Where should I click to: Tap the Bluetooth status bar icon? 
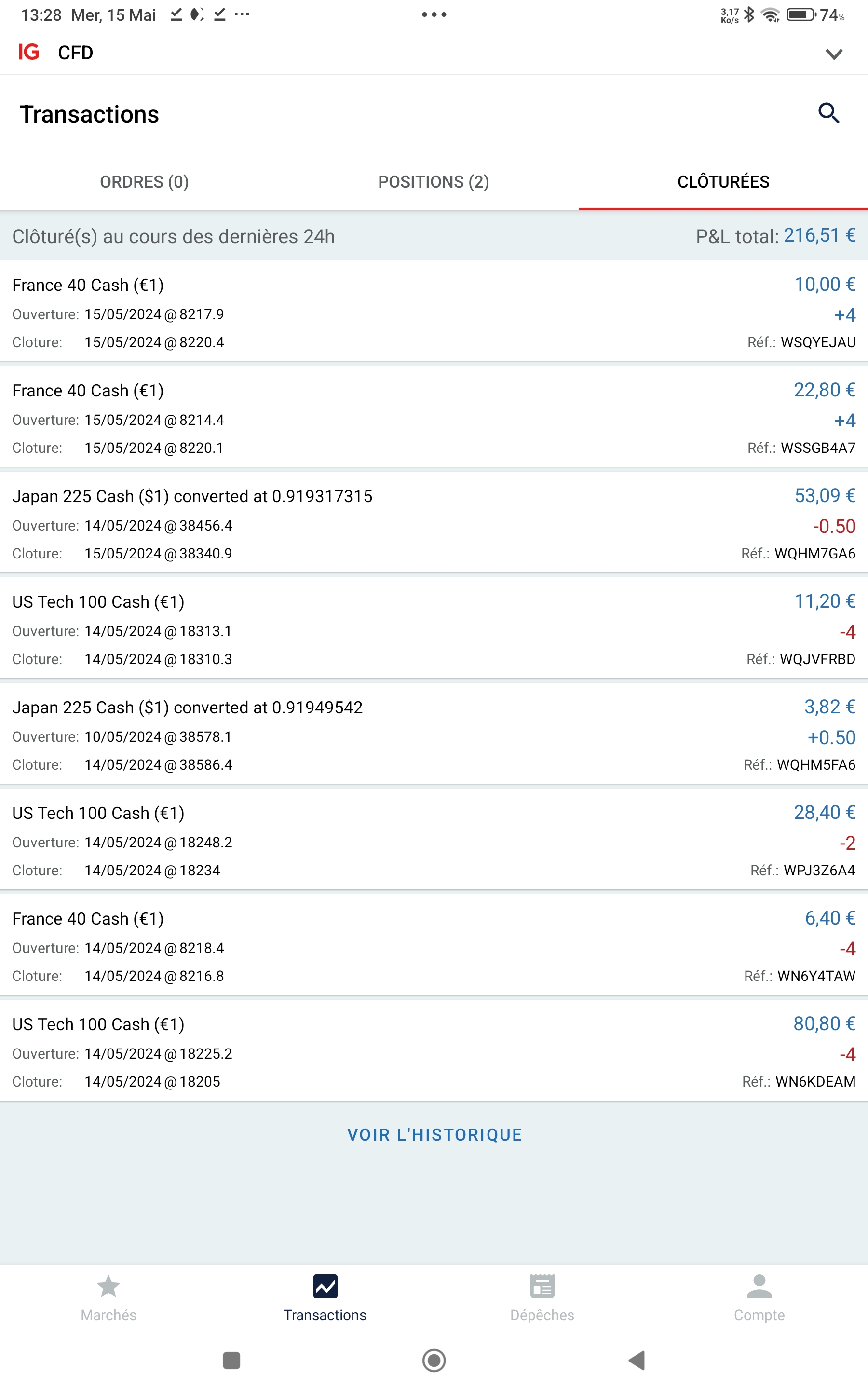[749, 14]
